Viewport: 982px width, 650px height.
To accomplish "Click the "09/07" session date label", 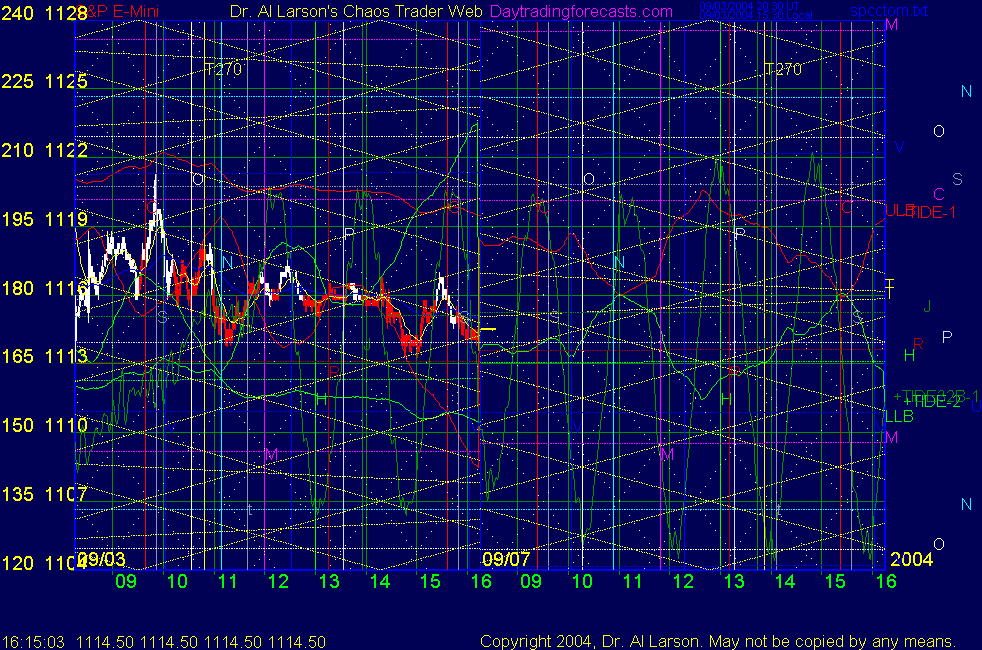I will (506, 559).
